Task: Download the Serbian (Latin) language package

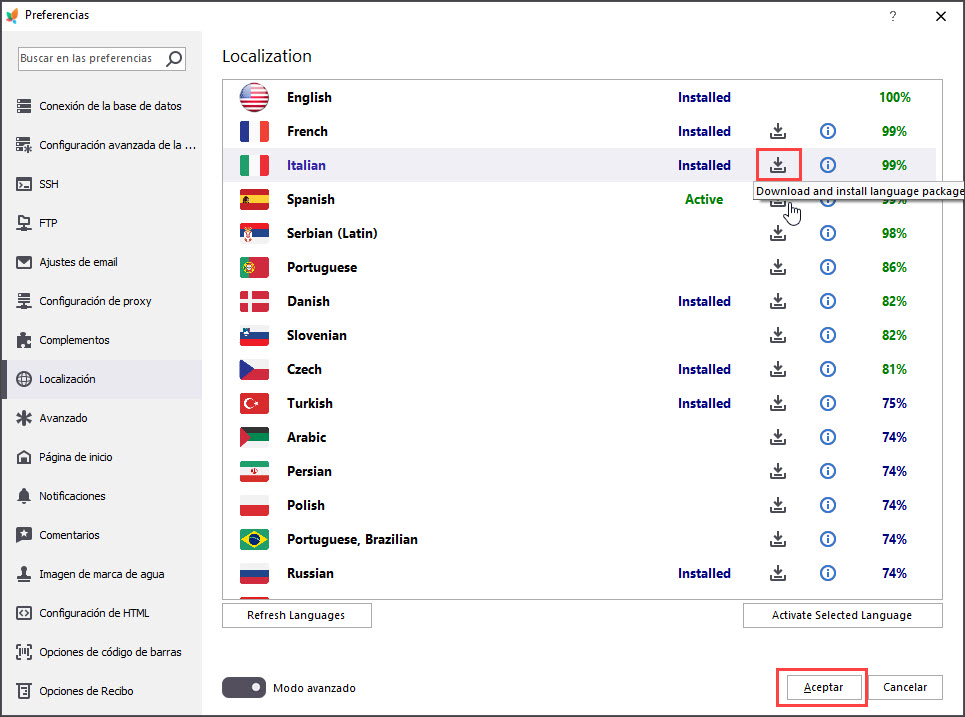Action: (778, 233)
